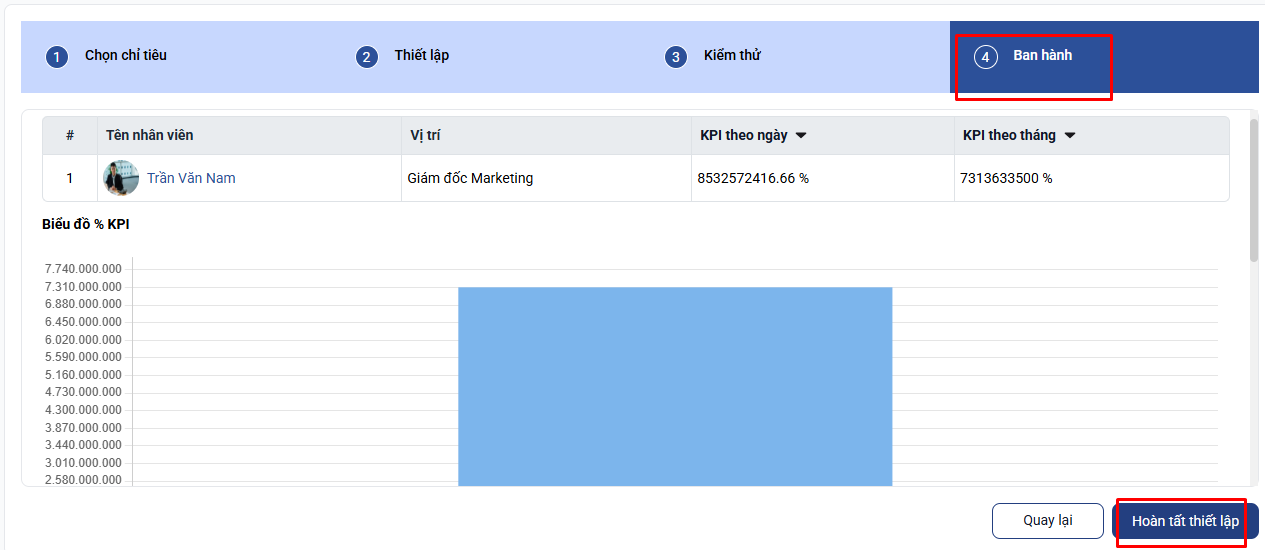Click the vertical scrollbar on the right
This screenshot has height=550, width=1265.
(x=1254, y=190)
